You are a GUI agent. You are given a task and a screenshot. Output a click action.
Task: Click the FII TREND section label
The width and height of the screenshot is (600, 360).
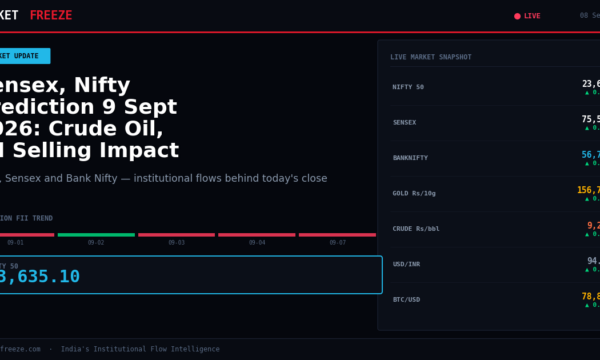pyautogui.click(x=26, y=218)
